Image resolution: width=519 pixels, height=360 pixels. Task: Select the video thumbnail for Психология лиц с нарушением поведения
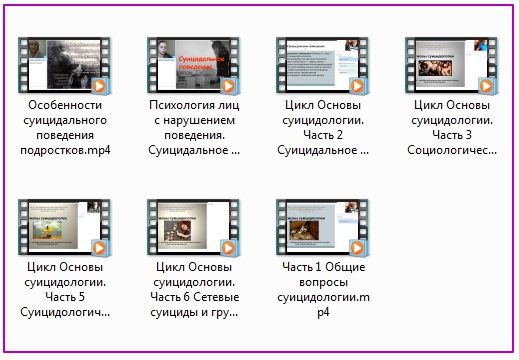click(193, 65)
